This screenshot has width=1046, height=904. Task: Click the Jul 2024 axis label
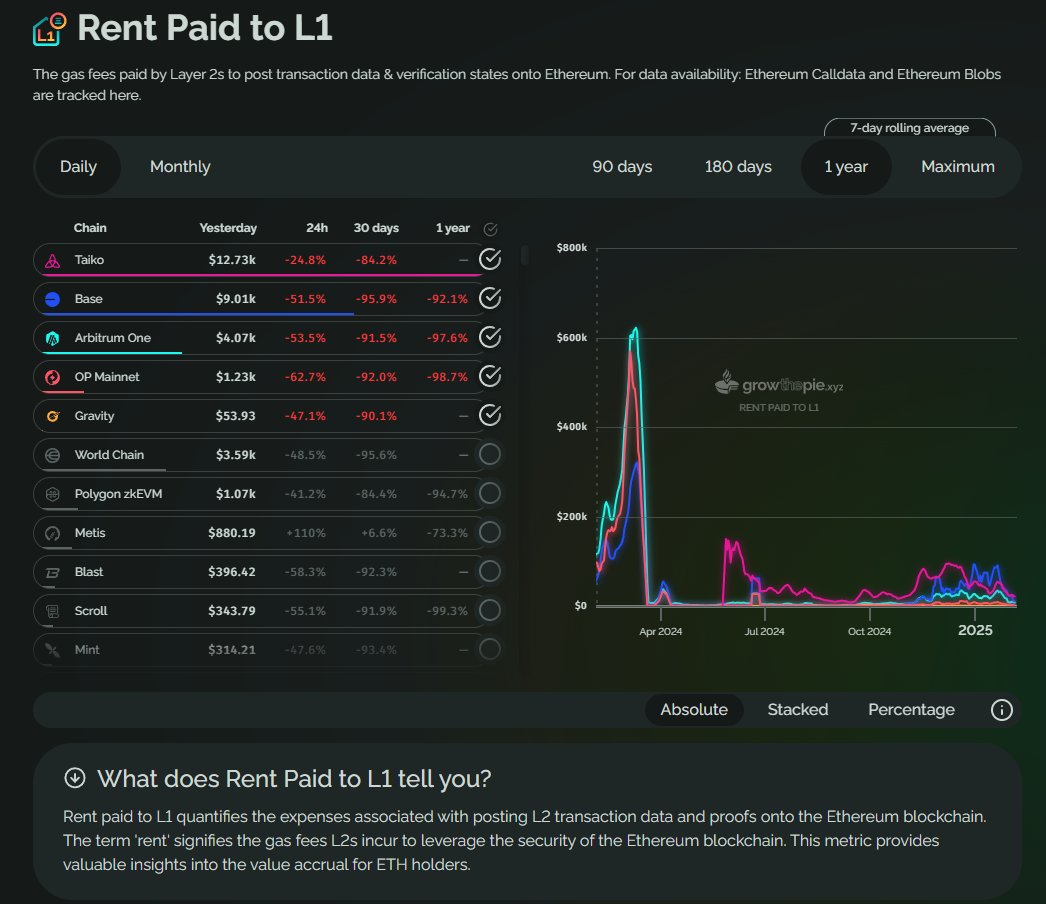(x=764, y=631)
